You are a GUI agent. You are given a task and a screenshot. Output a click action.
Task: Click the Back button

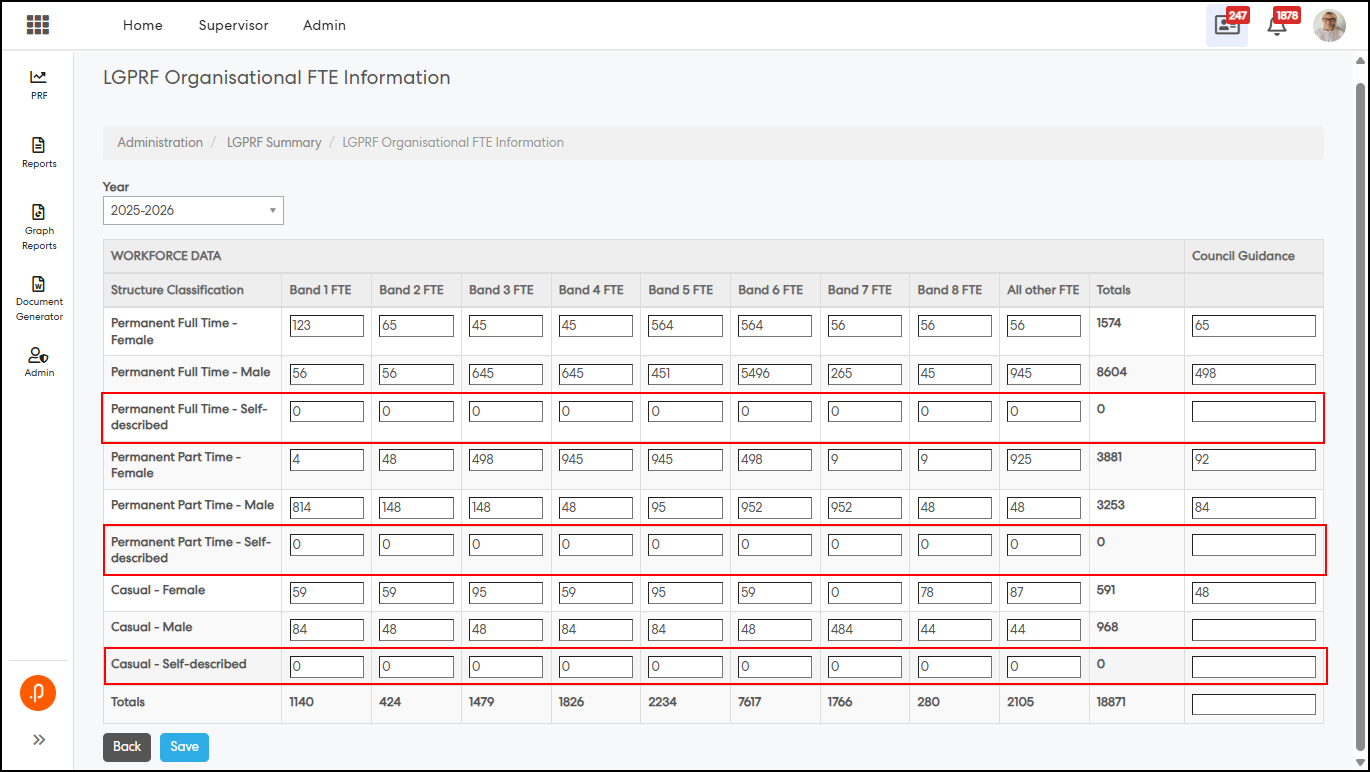click(127, 747)
